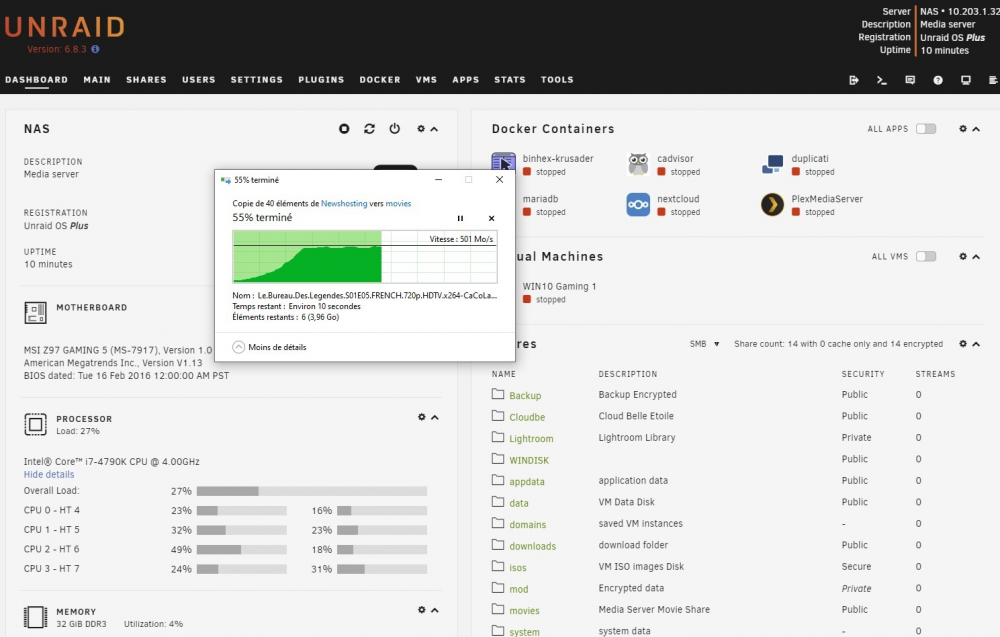Click the motherboard icon
The height and width of the screenshot is (637, 1000).
[x=36, y=312]
